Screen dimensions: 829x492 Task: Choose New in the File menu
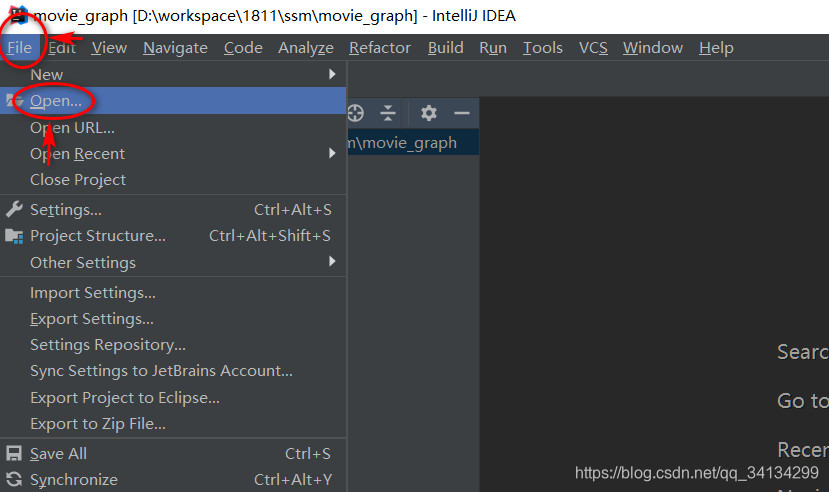point(173,74)
